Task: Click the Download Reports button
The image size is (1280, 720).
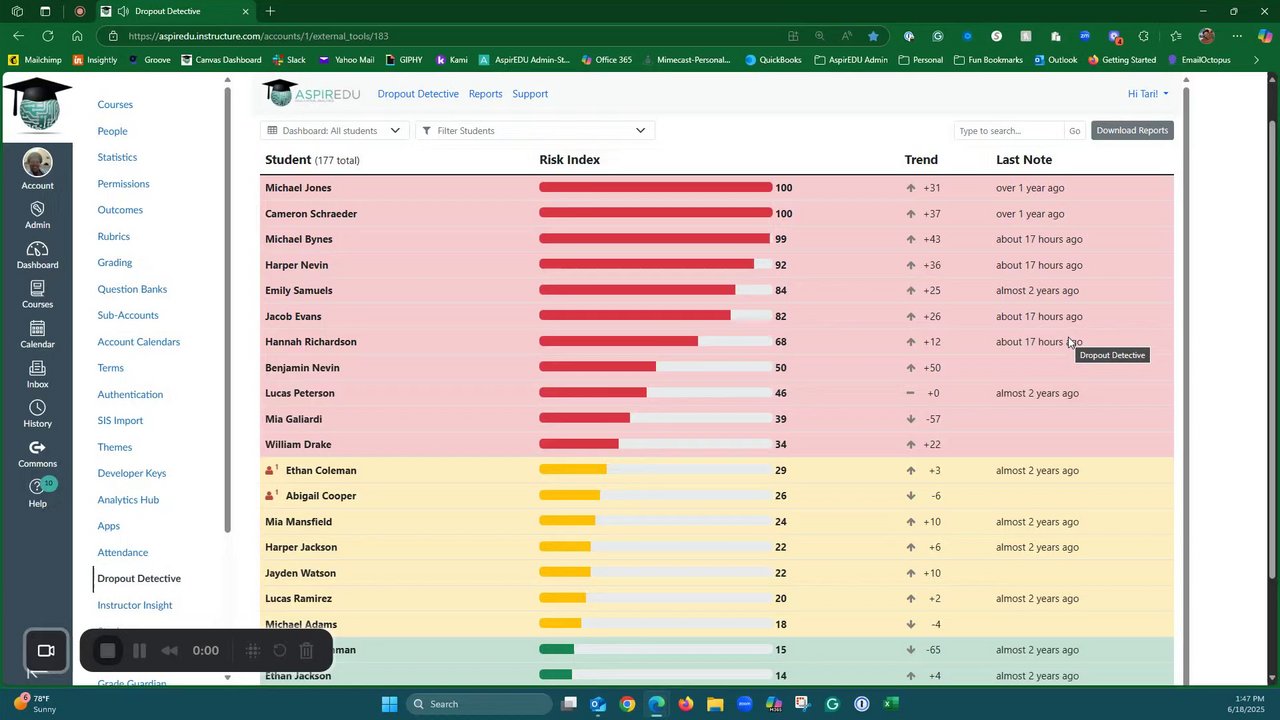Action: (1132, 131)
